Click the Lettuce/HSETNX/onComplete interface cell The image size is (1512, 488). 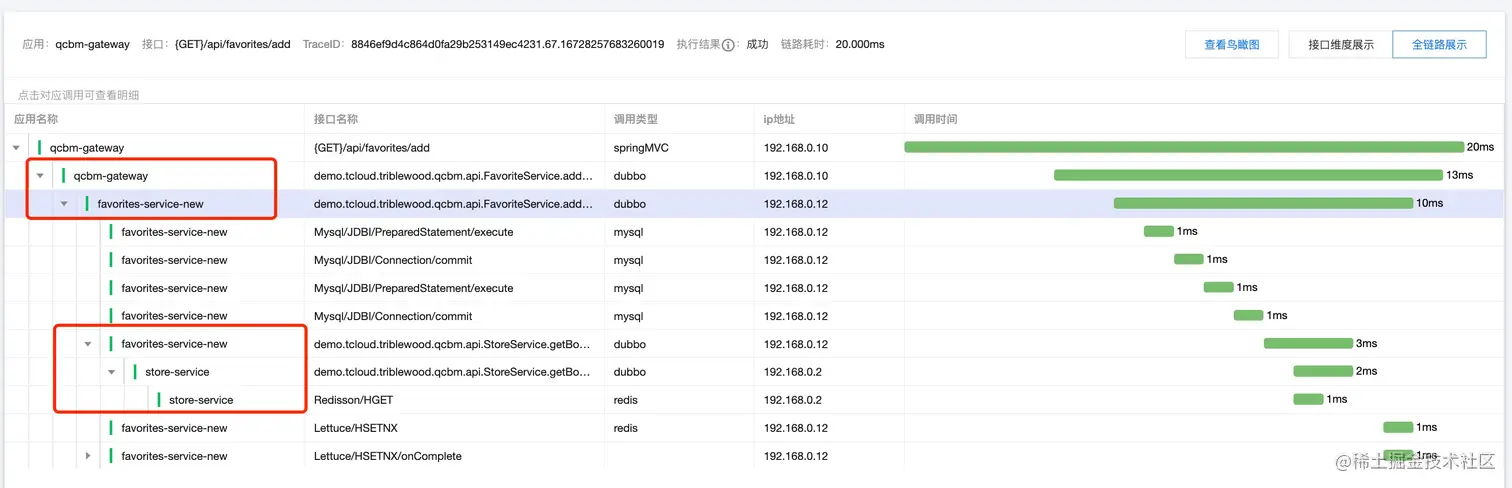[x=388, y=456]
